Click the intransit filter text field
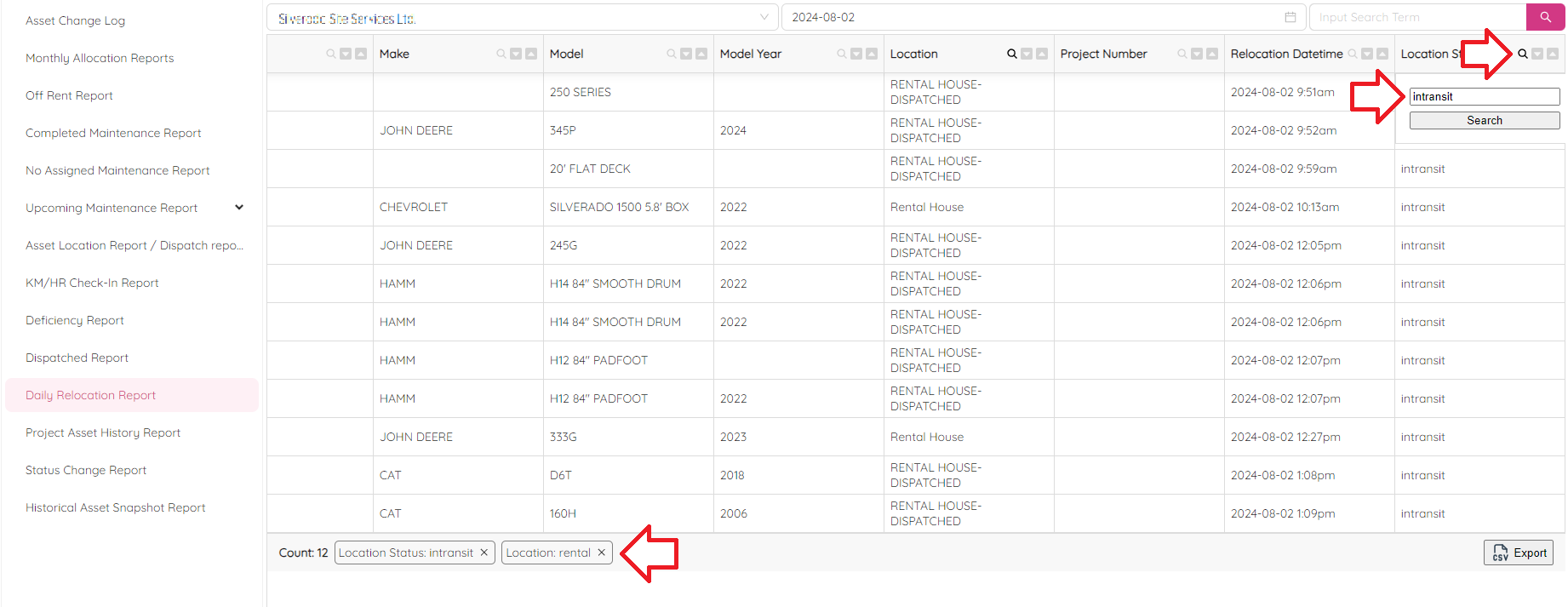Screen dimensions: 1568x607 coord(1484,97)
